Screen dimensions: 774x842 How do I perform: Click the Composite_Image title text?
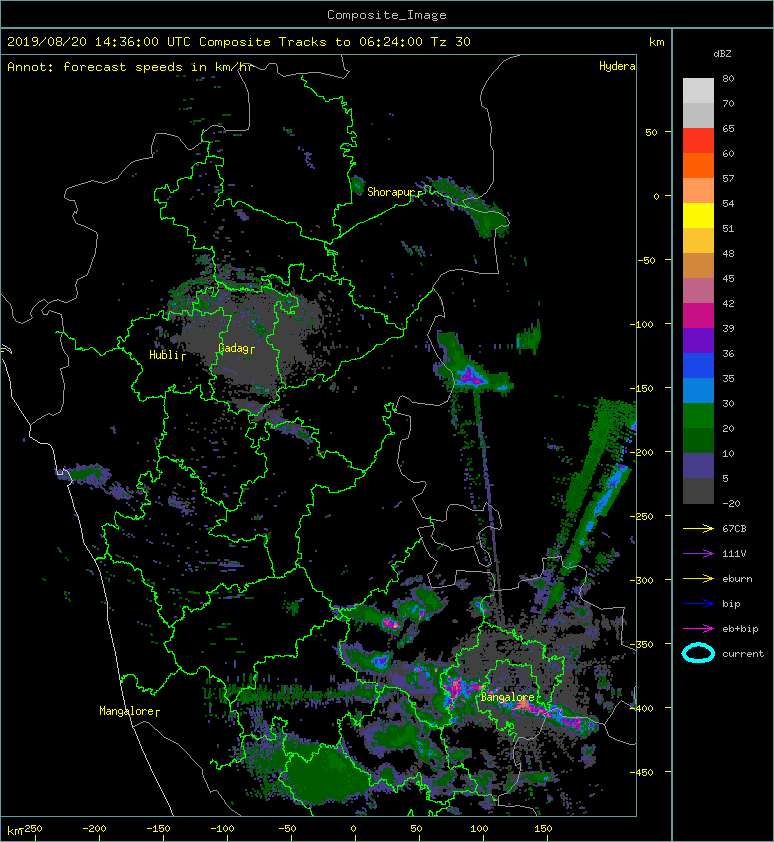click(387, 15)
